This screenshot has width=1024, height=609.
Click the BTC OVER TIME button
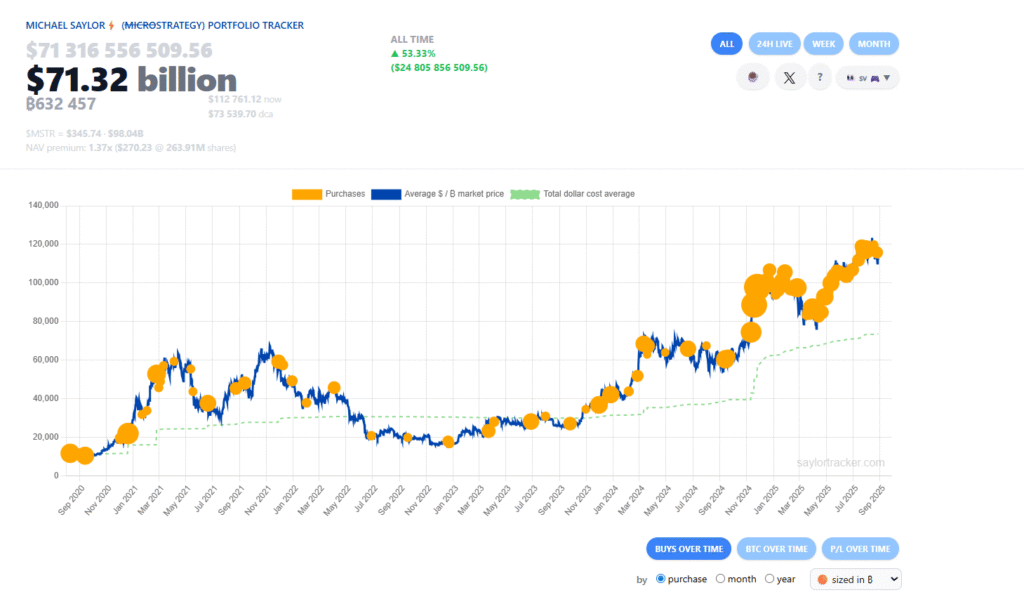click(776, 548)
